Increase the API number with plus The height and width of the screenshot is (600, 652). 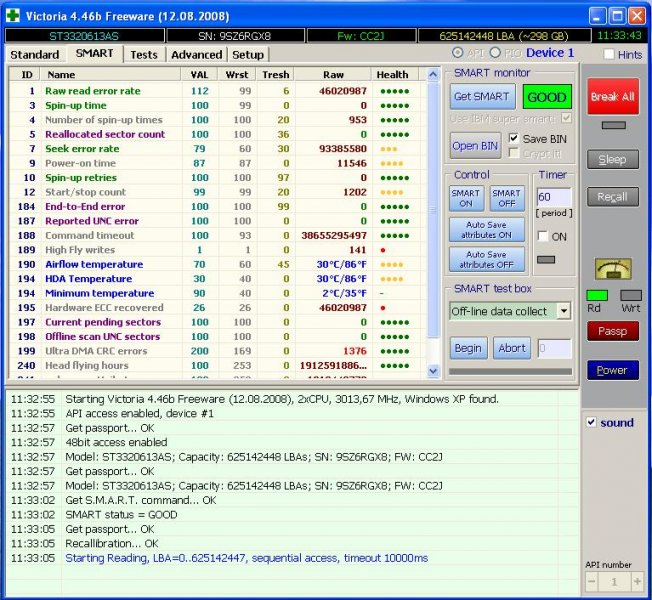pyautogui.click(x=635, y=581)
